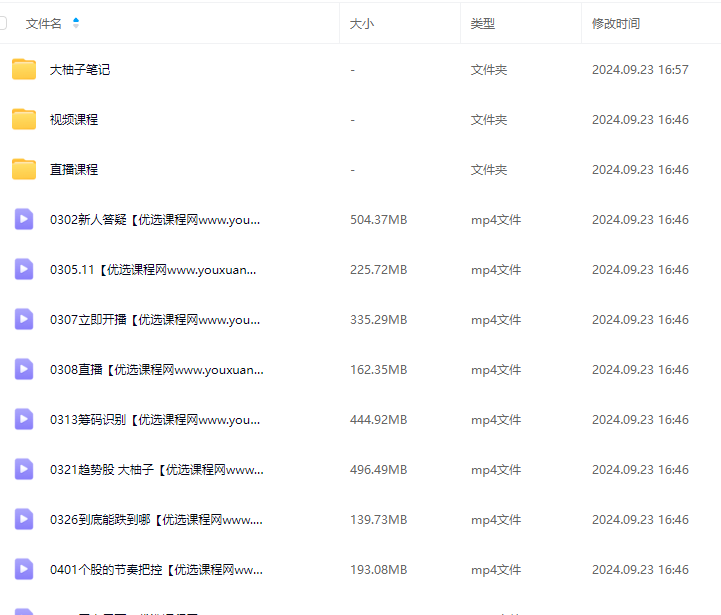The image size is (721, 615).
Task: Sort by the 文件名 column header
Action: pos(44,23)
